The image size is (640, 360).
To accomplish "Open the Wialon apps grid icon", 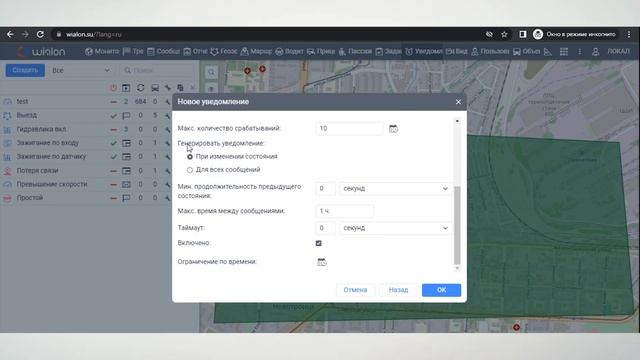I will (564, 52).
